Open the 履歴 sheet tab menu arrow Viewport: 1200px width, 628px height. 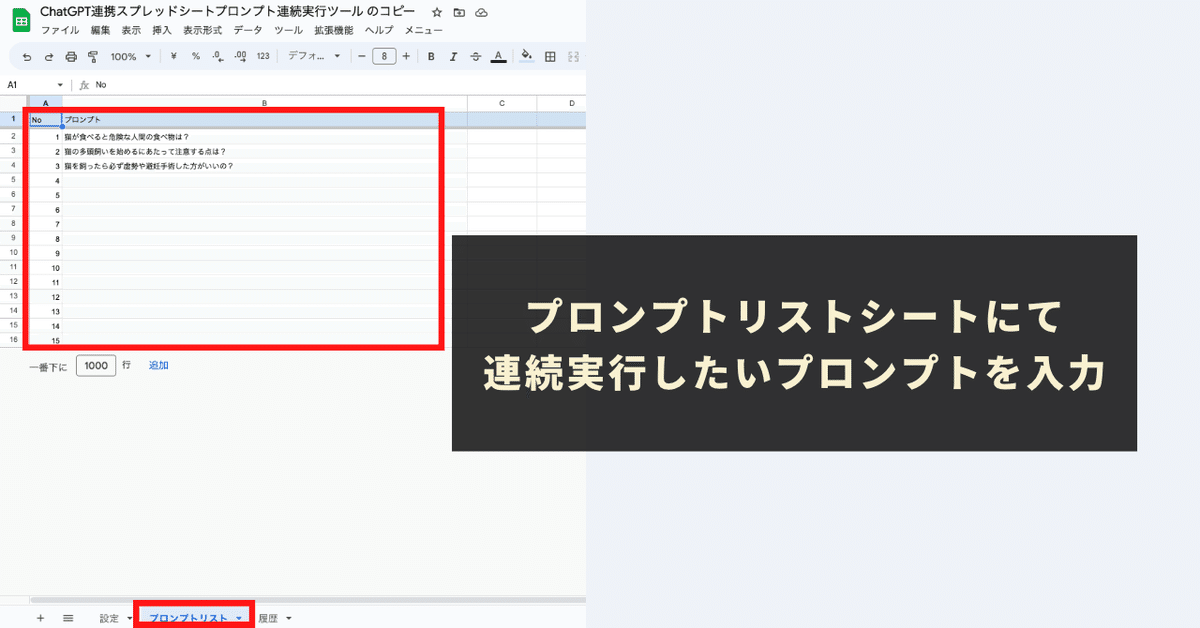click(x=289, y=619)
